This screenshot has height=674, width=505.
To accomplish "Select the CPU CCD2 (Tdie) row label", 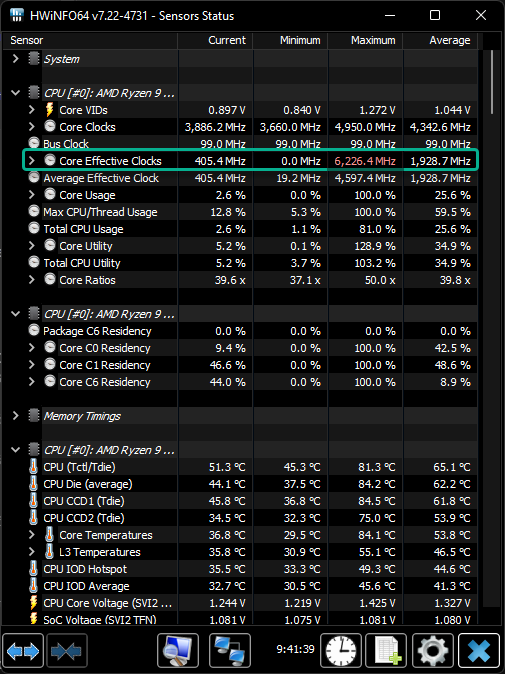I will click(84, 518).
